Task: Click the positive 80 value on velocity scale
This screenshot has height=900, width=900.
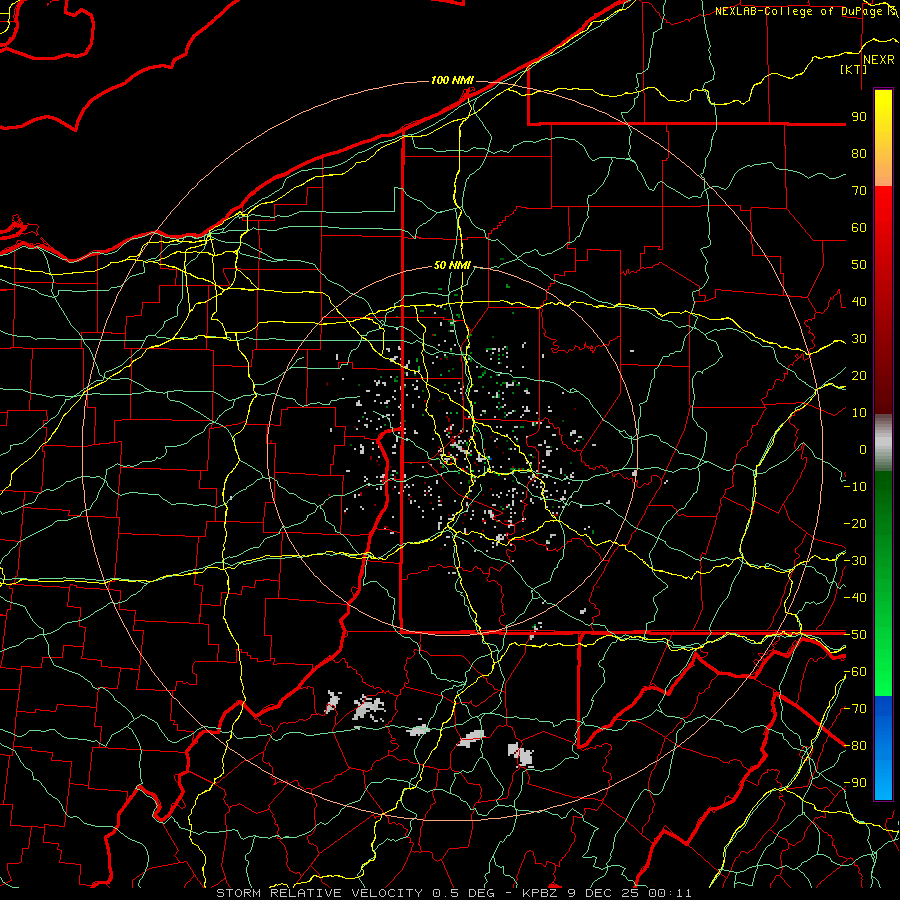Action: 859,153
